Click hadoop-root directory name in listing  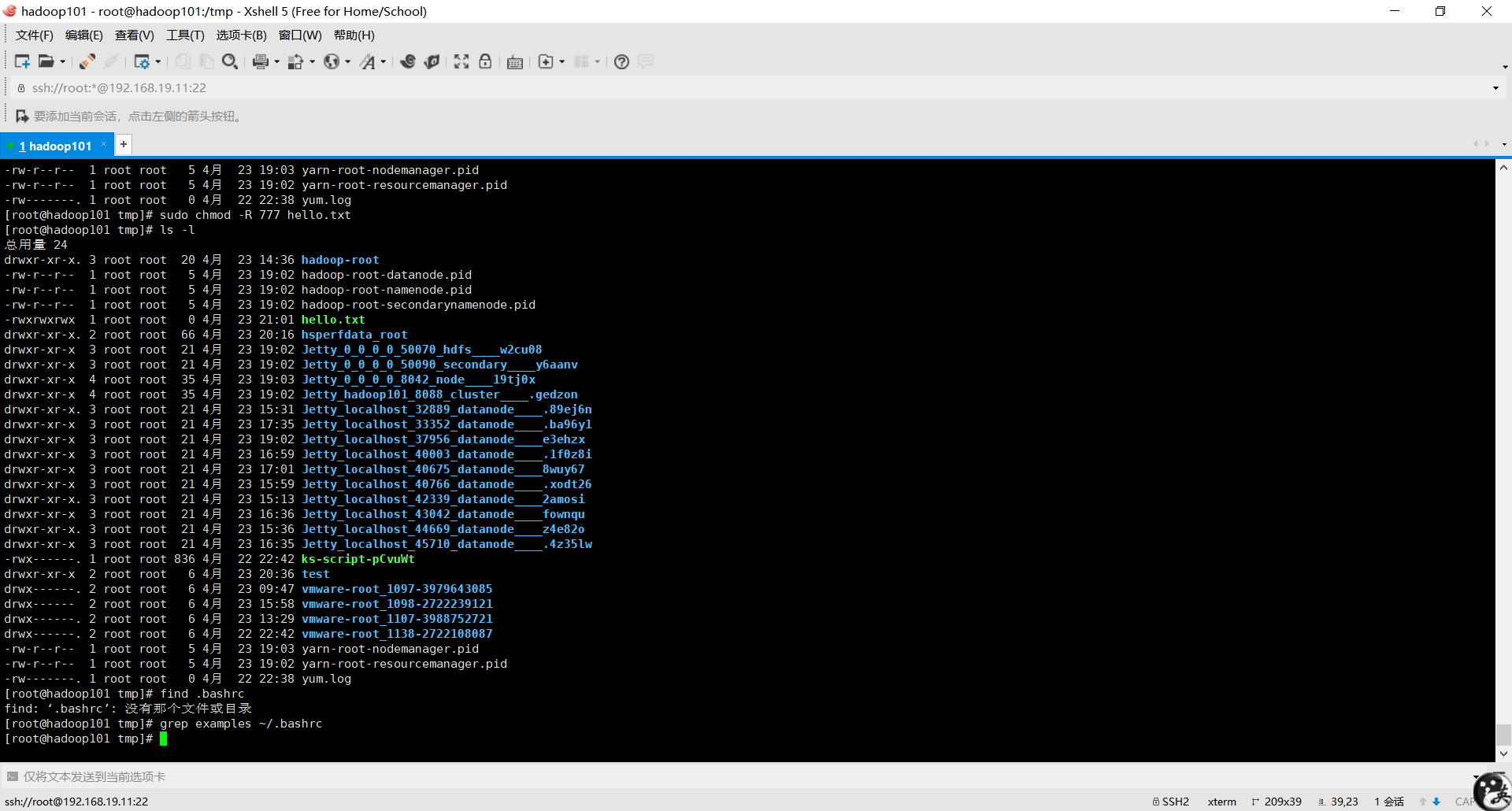coord(340,260)
